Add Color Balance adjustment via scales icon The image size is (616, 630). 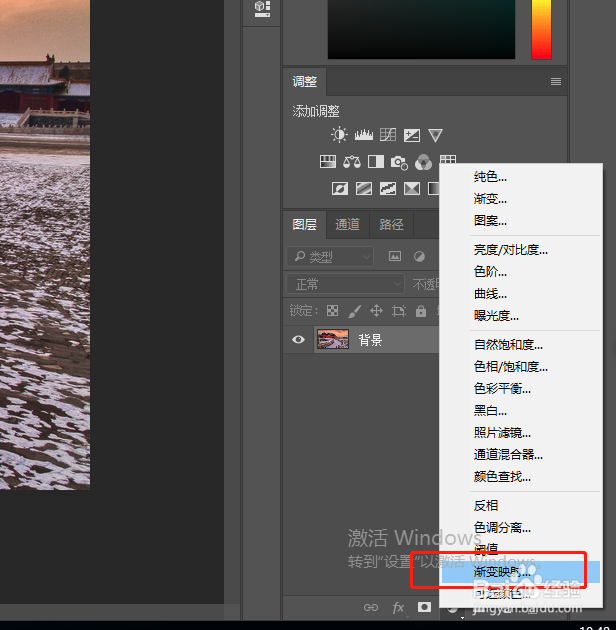pyautogui.click(x=352, y=162)
